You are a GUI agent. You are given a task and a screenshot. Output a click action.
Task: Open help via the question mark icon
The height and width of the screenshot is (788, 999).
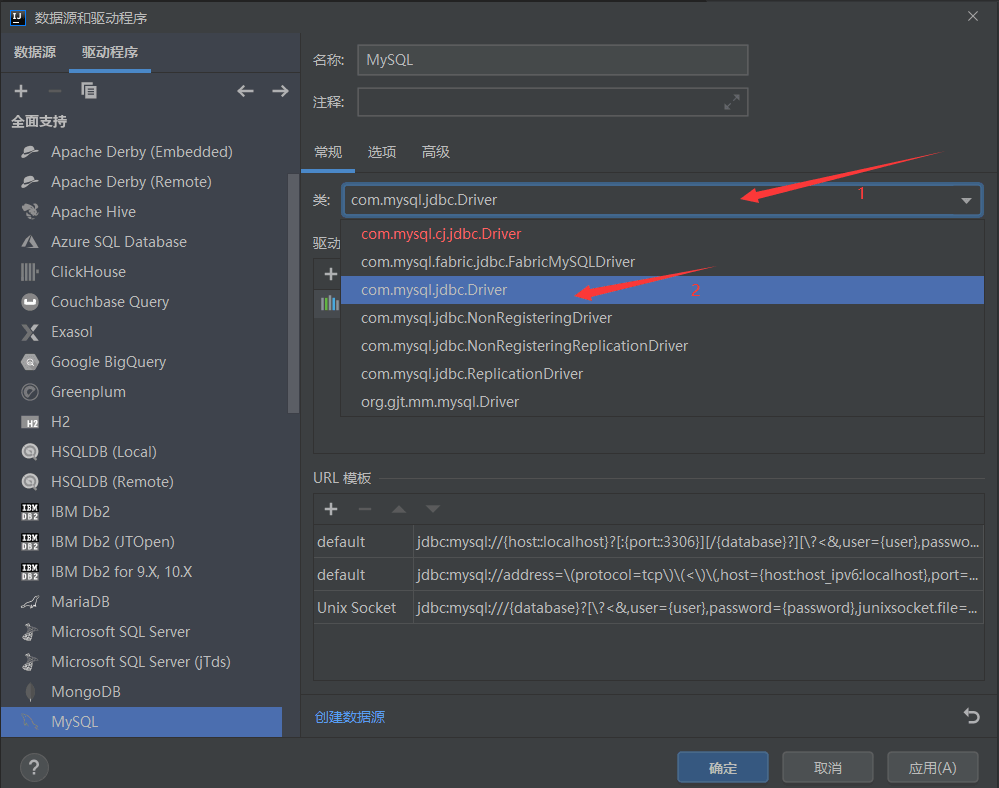click(x=34, y=767)
